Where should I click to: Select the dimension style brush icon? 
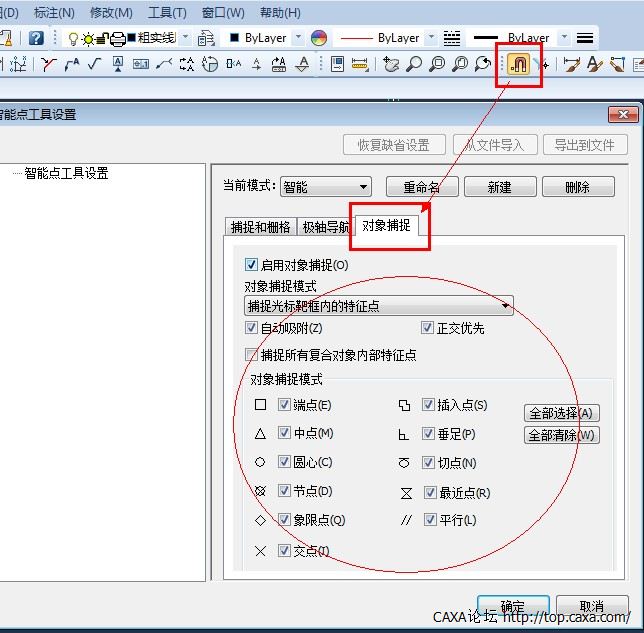click(x=571, y=64)
